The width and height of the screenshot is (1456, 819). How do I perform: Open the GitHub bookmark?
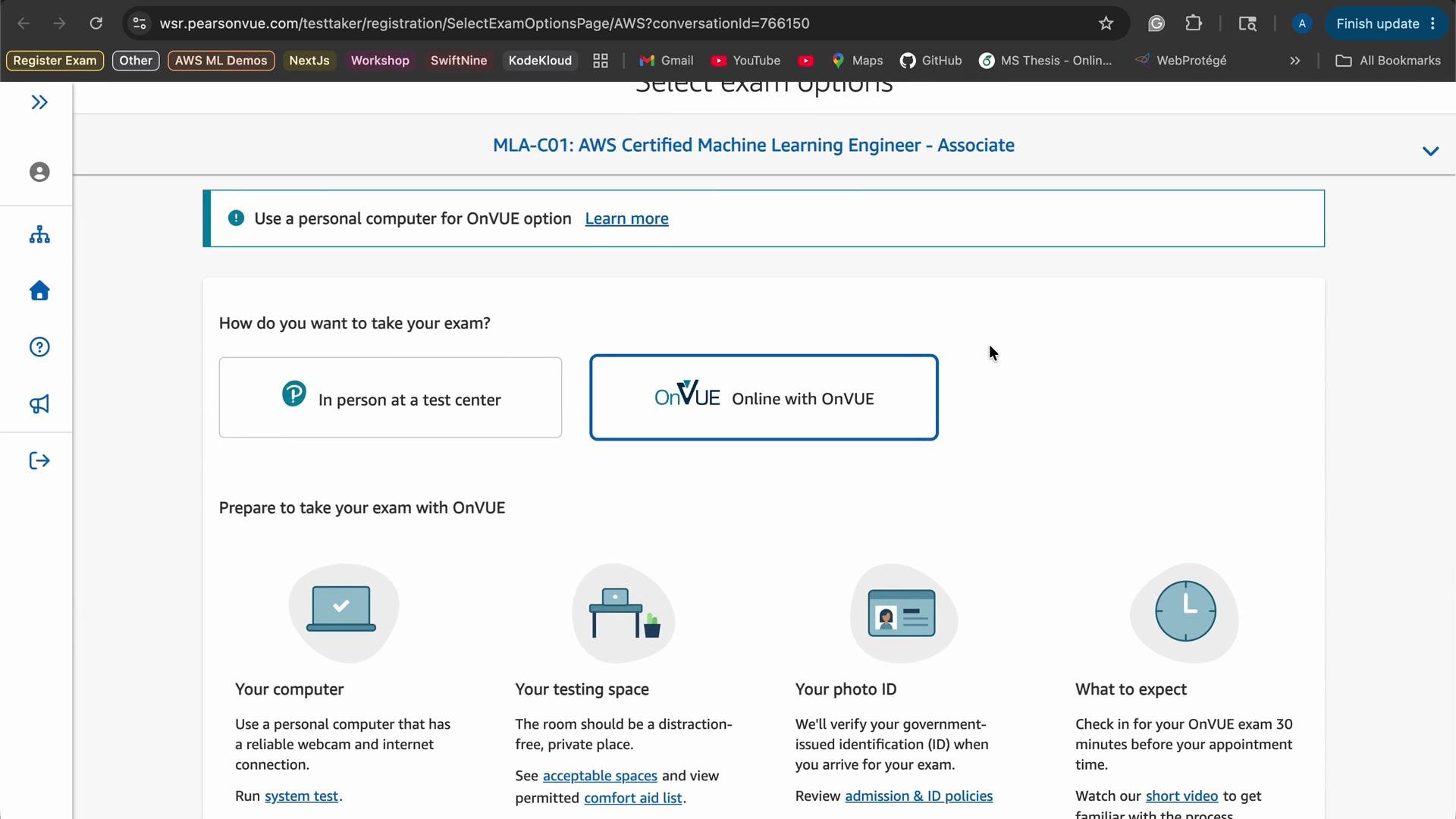(930, 61)
